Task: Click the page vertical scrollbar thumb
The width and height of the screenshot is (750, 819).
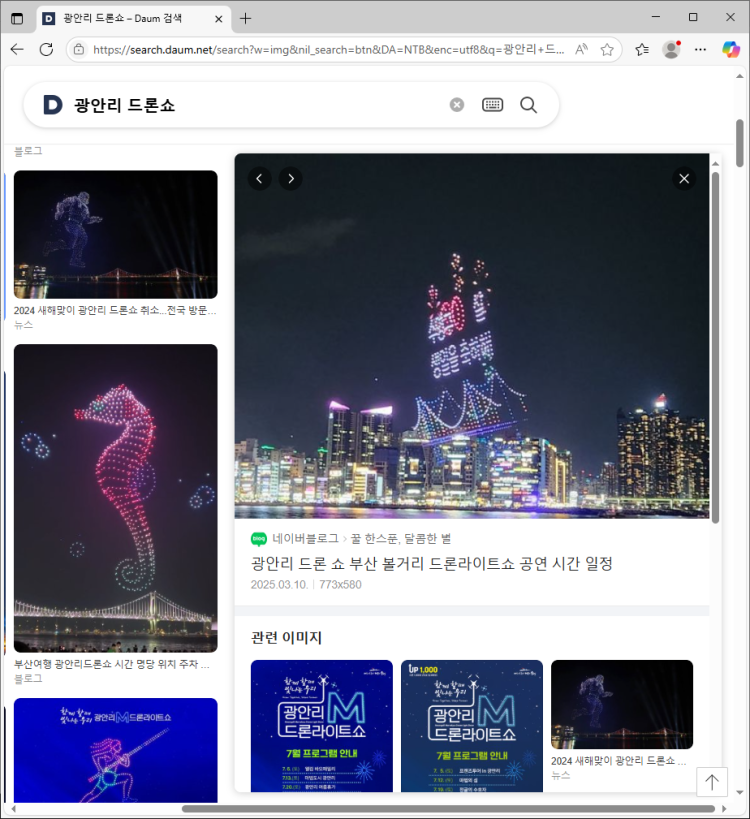Action: click(x=740, y=143)
